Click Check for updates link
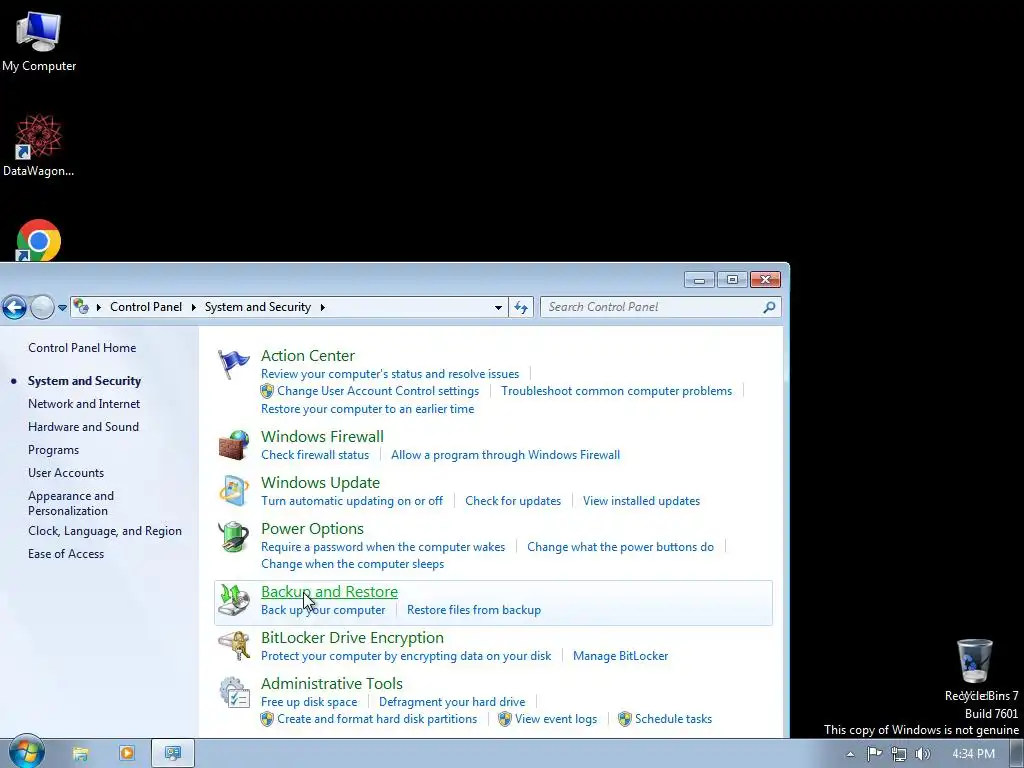Screen dimensions: 1024x768 [513, 501]
